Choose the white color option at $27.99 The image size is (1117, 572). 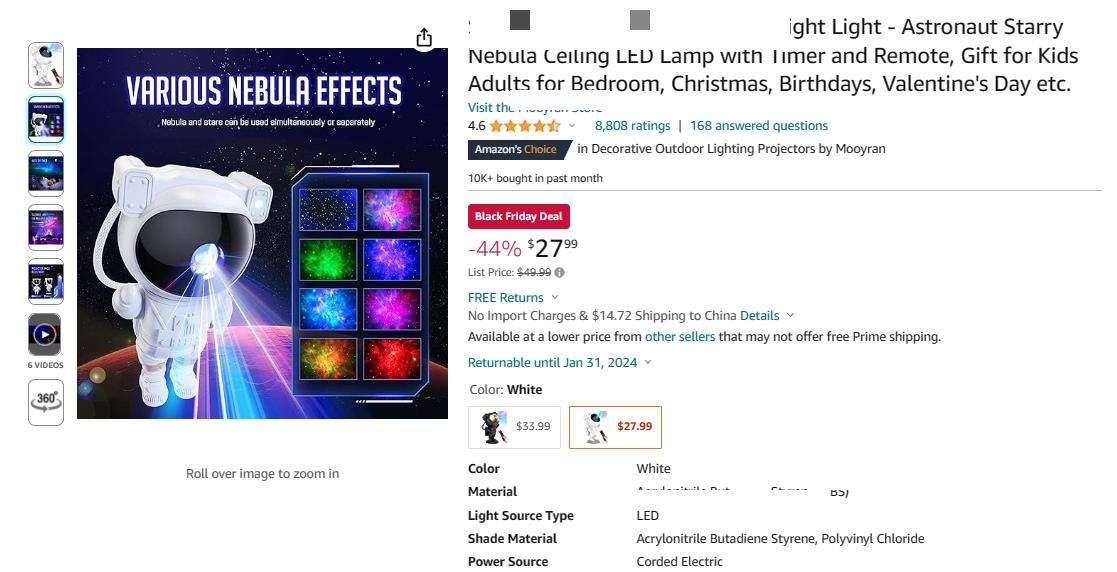(x=615, y=427)
